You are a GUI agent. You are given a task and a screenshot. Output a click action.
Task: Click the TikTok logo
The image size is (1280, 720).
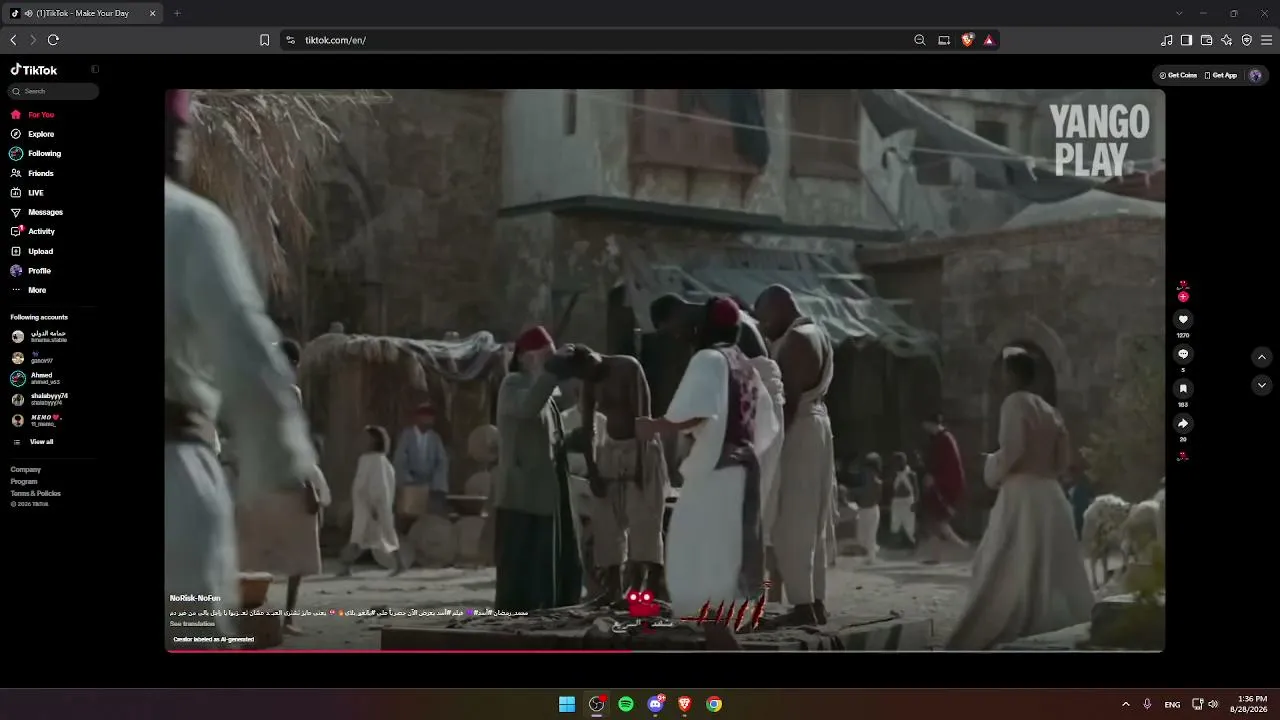point(34,70)
